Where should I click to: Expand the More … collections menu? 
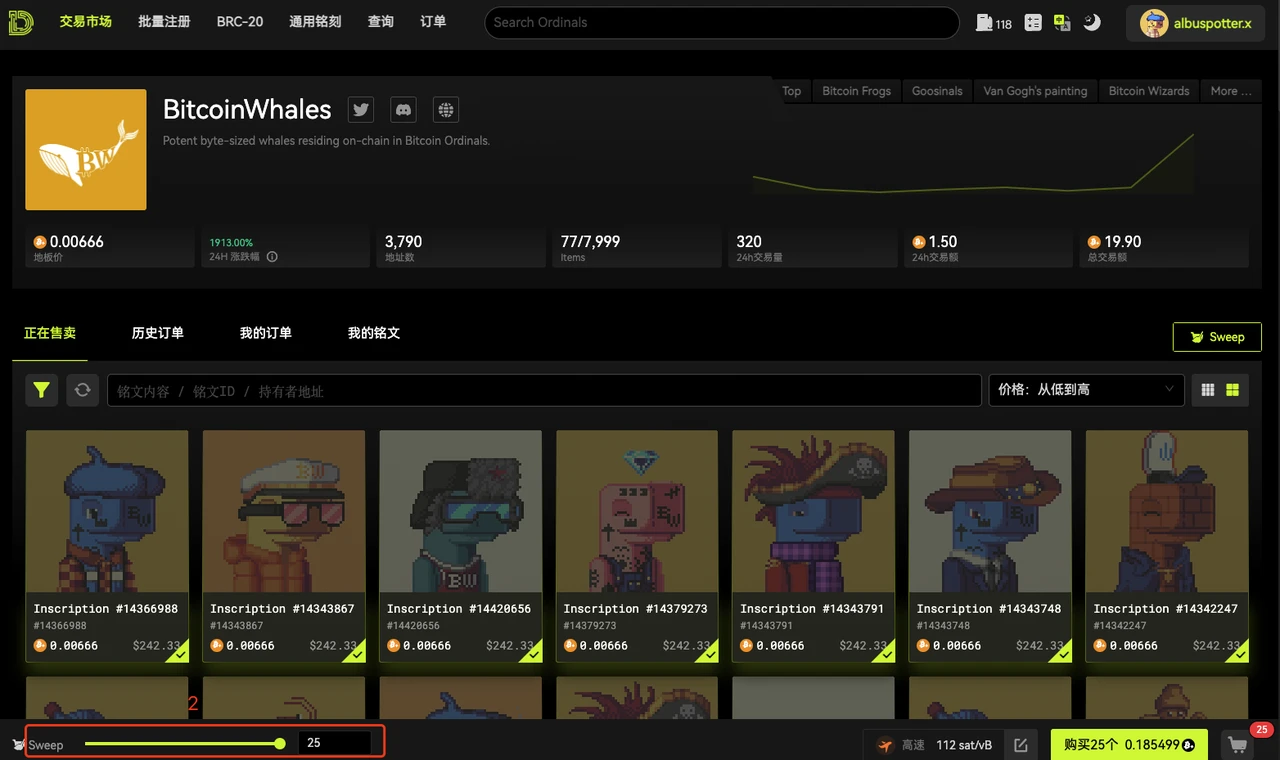coord(1231,91)
